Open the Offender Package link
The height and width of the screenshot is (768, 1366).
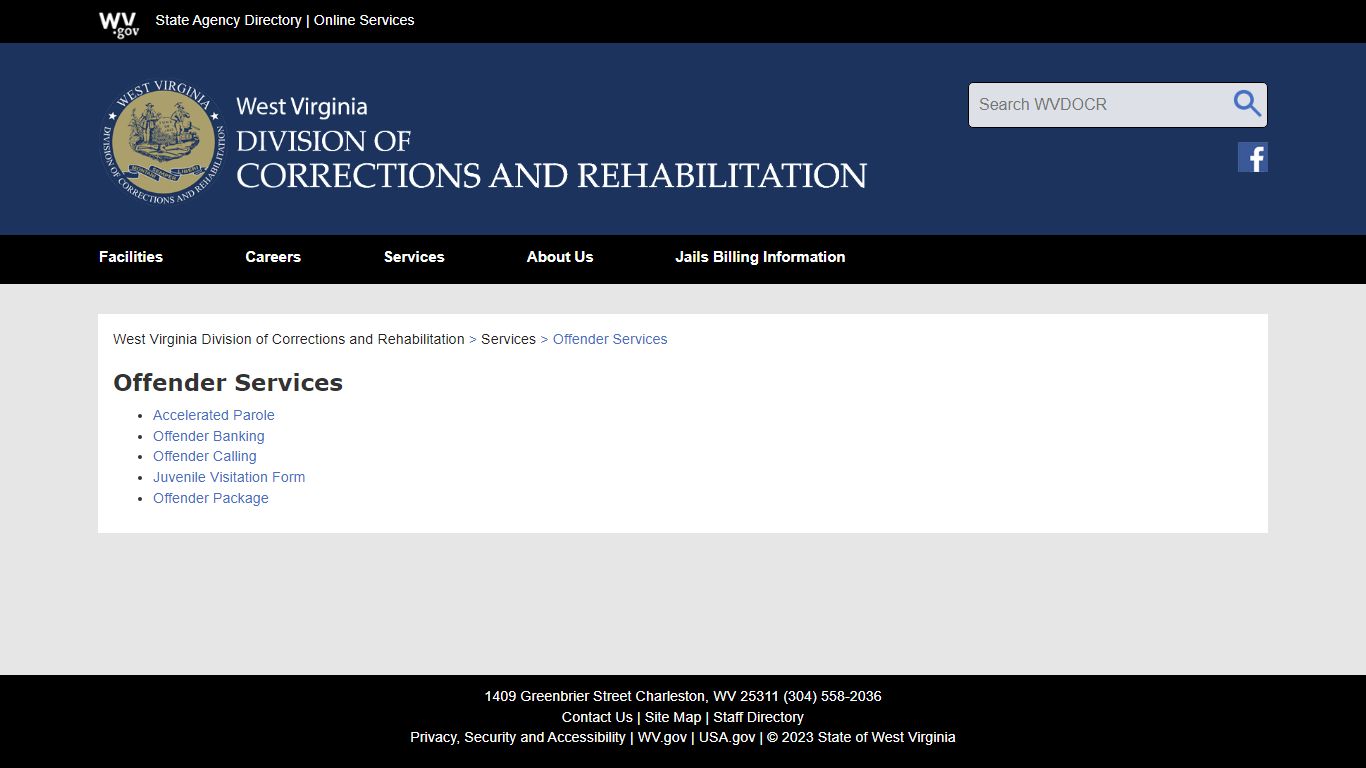tap(211, 498)
